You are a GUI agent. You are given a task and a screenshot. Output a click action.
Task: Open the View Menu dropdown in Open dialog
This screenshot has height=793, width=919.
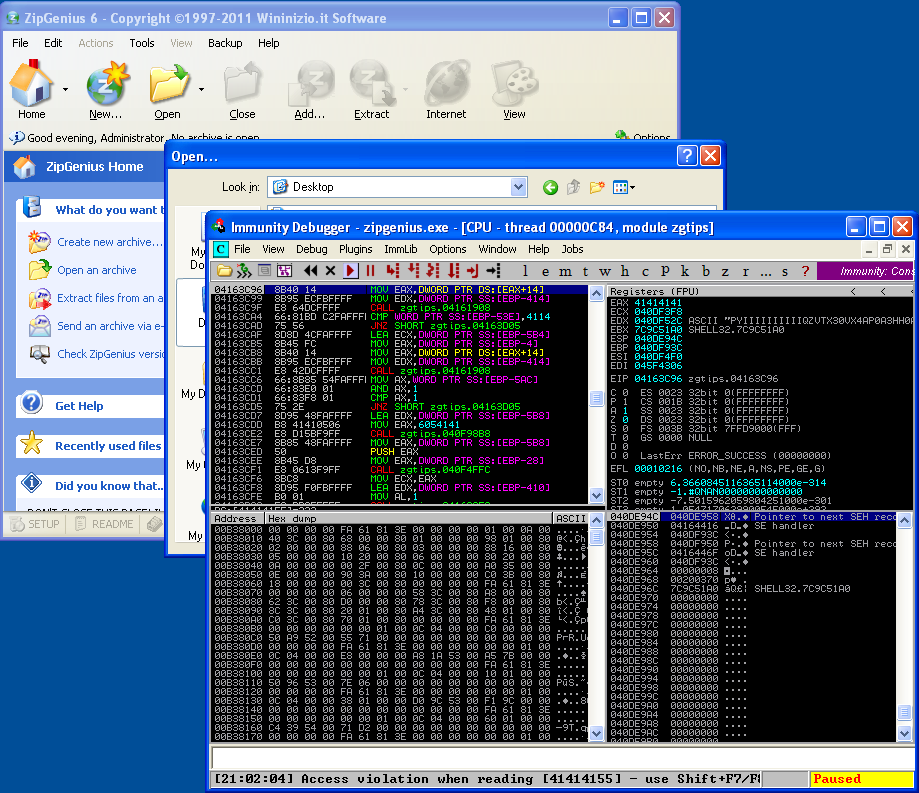point(624,188)
